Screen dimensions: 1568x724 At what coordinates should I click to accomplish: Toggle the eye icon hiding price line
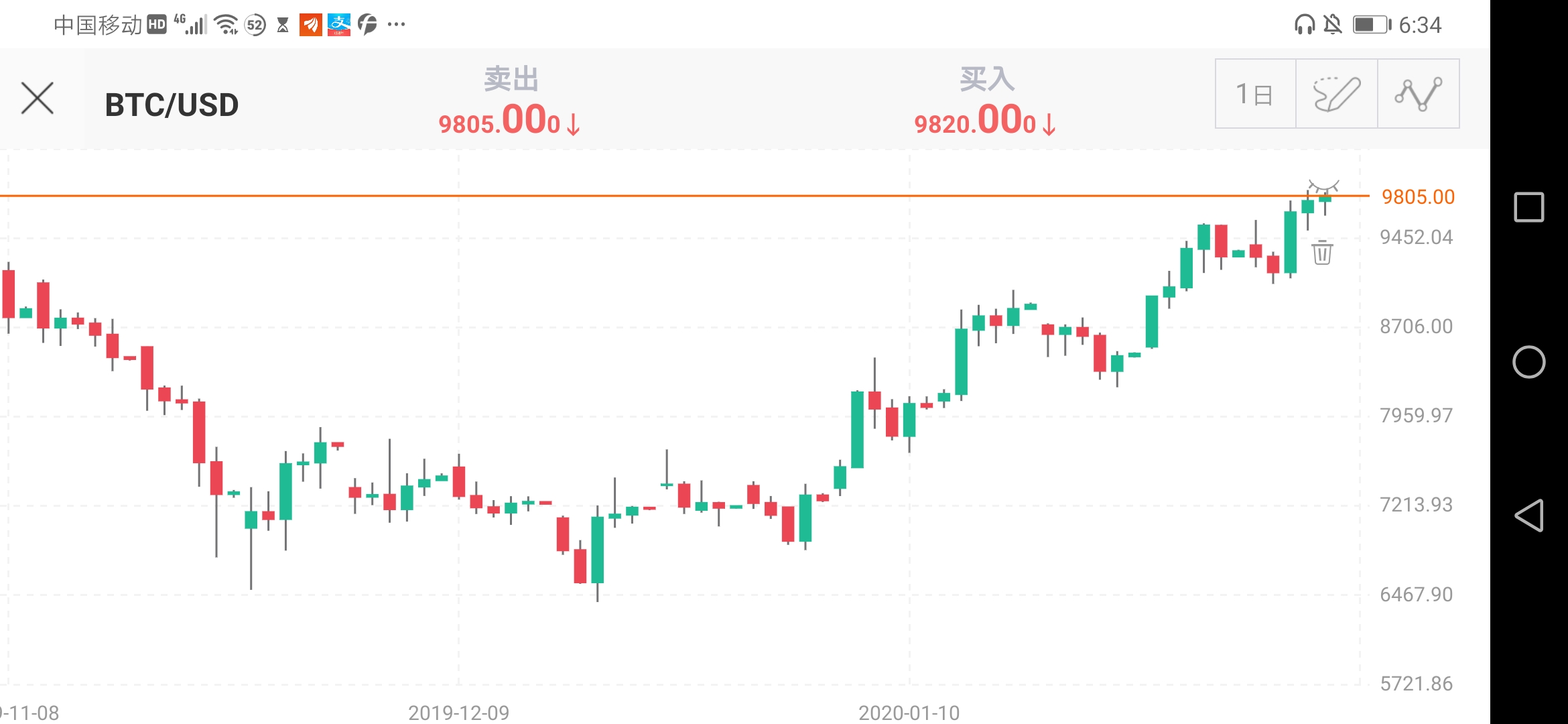(x=1323, y=186)
